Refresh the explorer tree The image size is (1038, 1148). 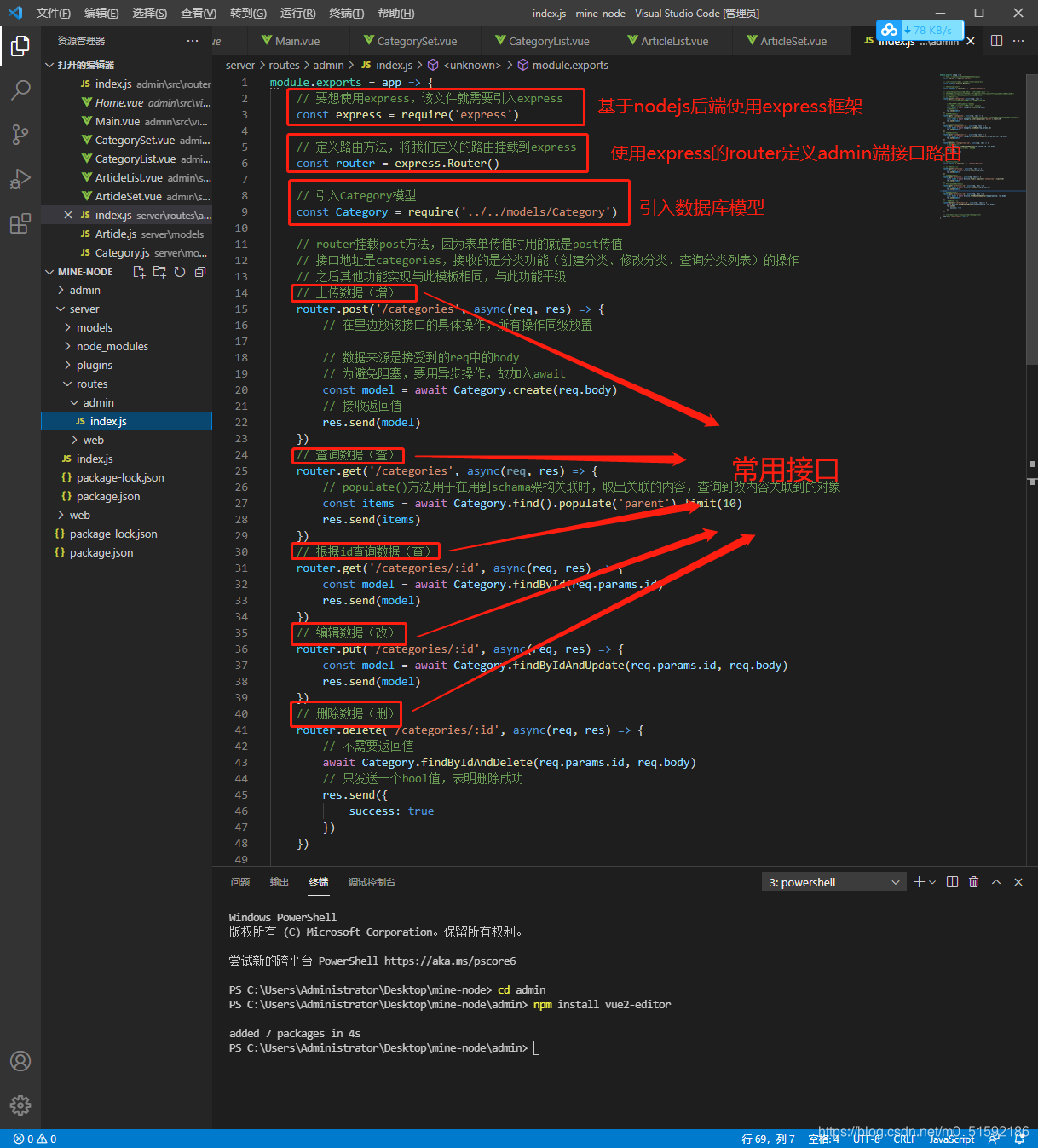coord(180,272)
